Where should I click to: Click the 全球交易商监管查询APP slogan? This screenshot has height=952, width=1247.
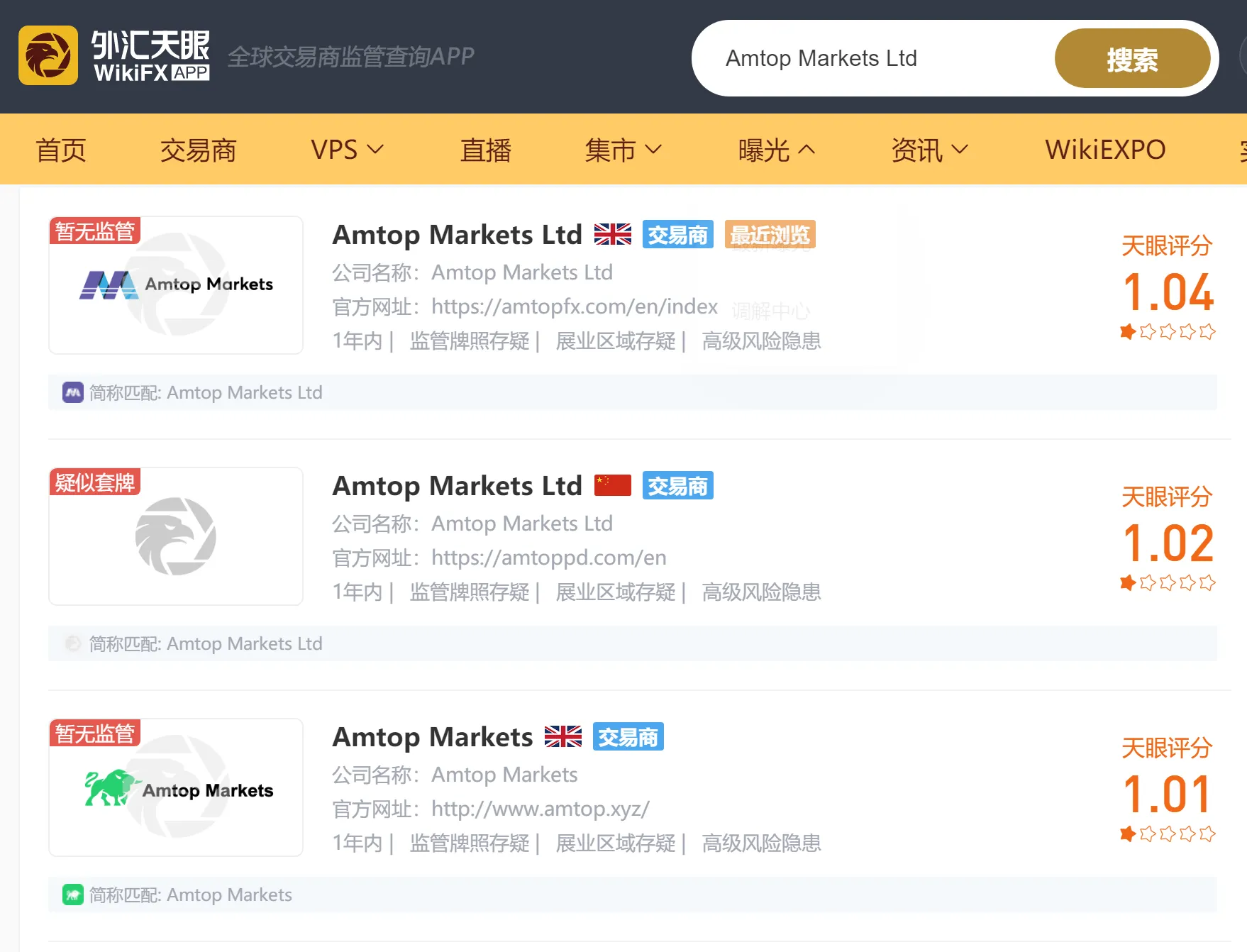click(x=351, y=56)
